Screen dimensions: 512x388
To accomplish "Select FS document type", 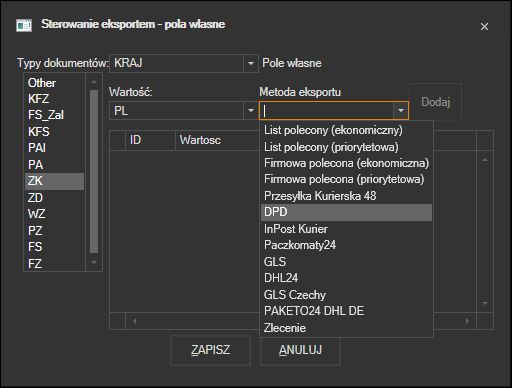I will point(54,247).
